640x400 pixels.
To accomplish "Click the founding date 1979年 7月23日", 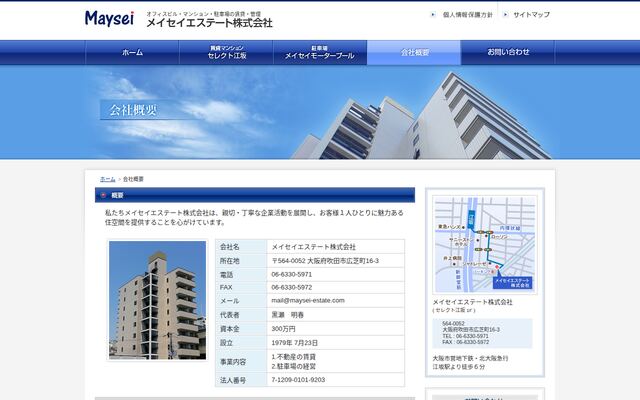I will pyautogui.click(x=294, y=343).
